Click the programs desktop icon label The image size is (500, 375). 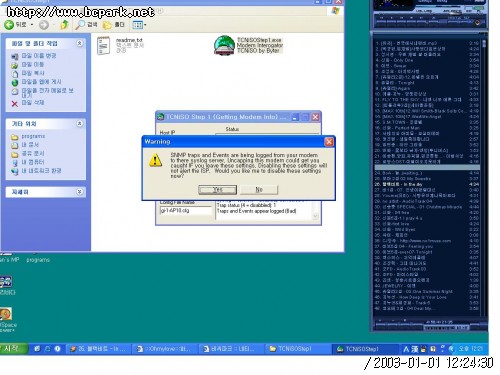pos(38,260)
